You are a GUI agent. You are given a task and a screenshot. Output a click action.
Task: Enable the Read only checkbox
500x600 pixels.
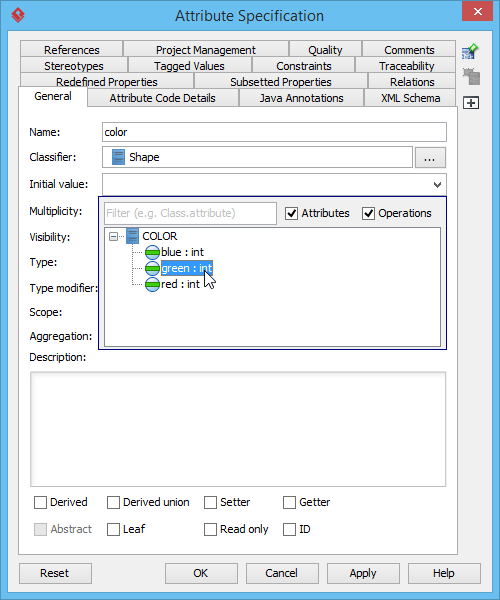(210, 529)
